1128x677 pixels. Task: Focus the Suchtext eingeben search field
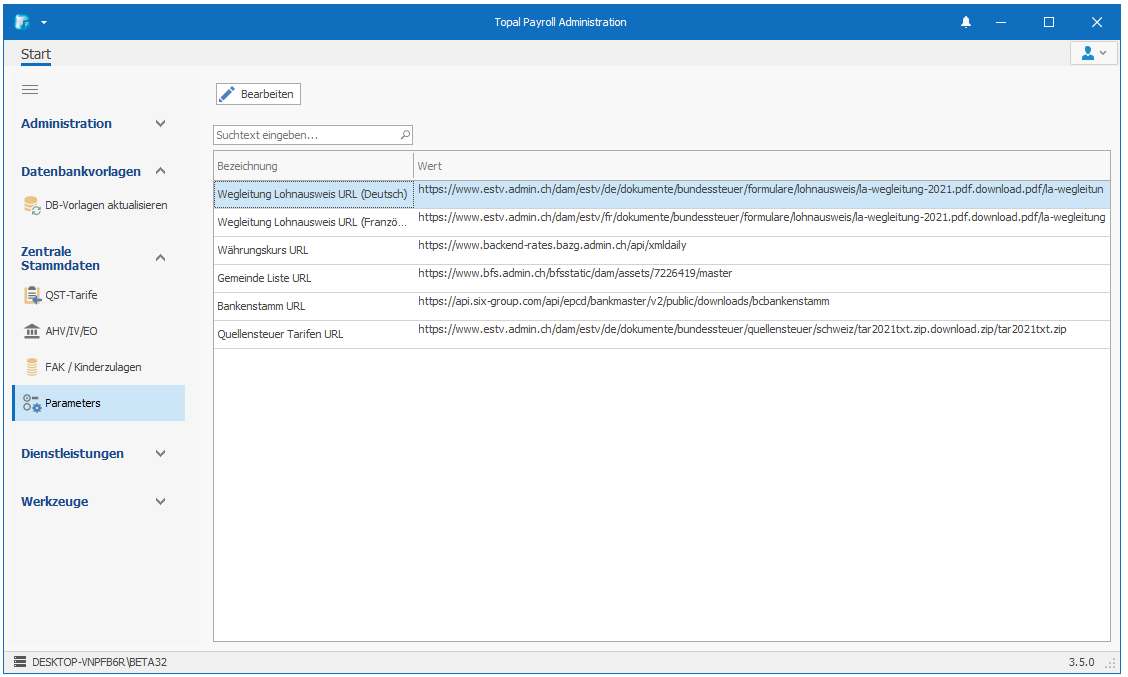(x=305, y=134)
